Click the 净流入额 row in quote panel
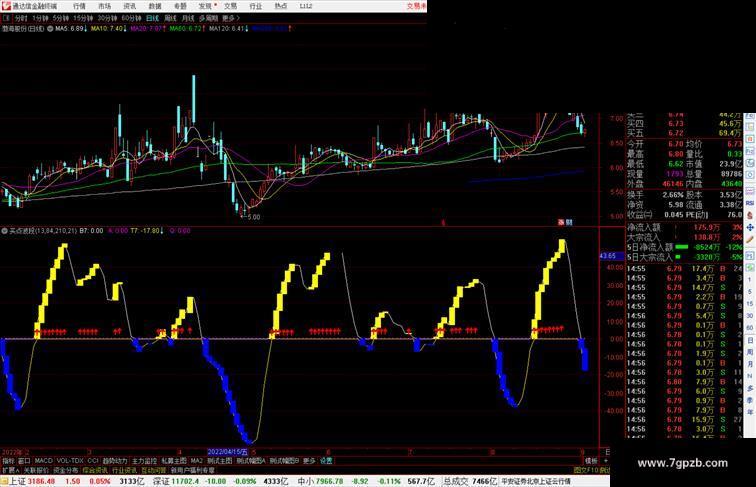This screenshot has width=756, height=487. pos(684,227)
